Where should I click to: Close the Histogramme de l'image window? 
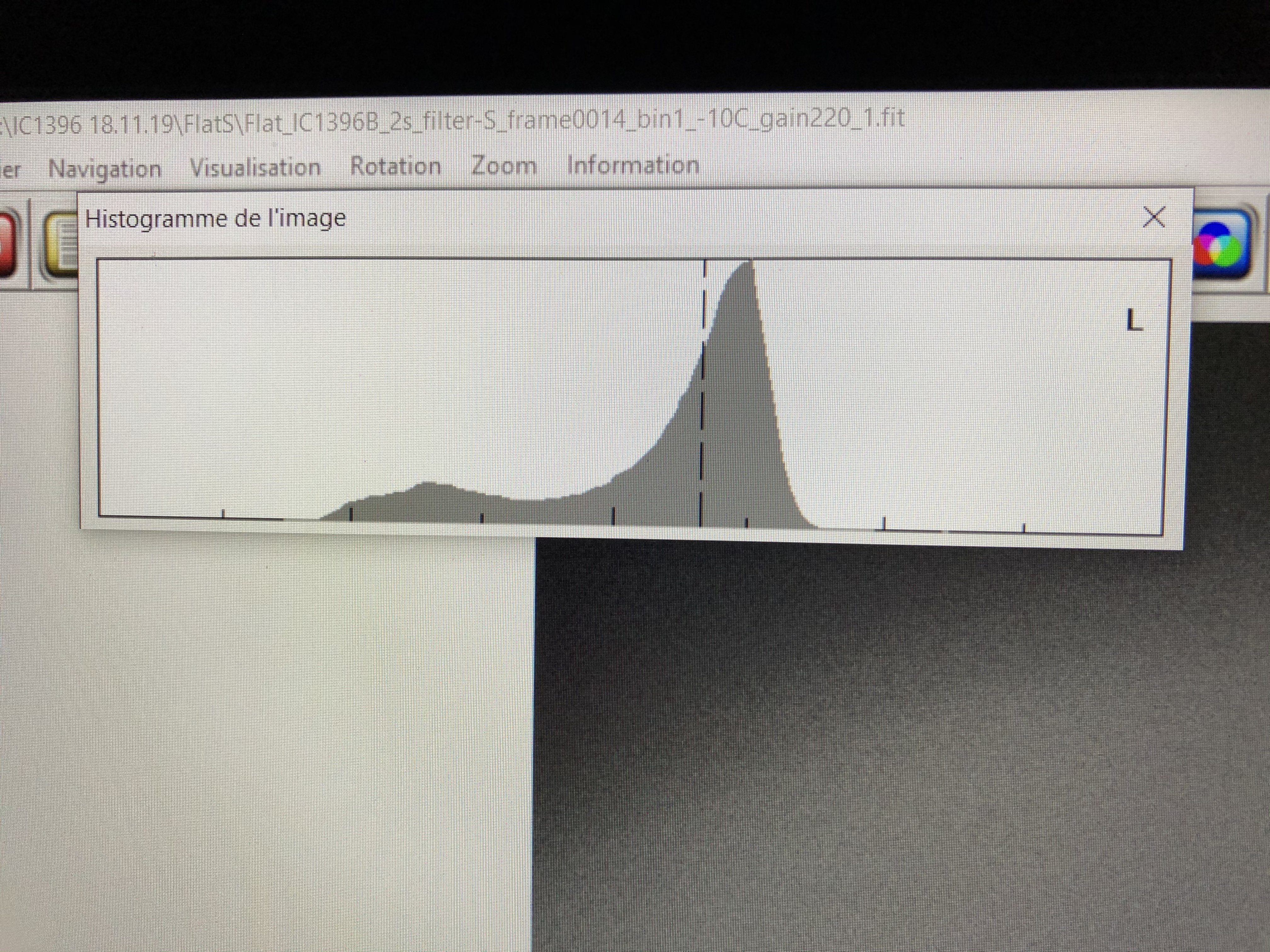(1154, 217)
